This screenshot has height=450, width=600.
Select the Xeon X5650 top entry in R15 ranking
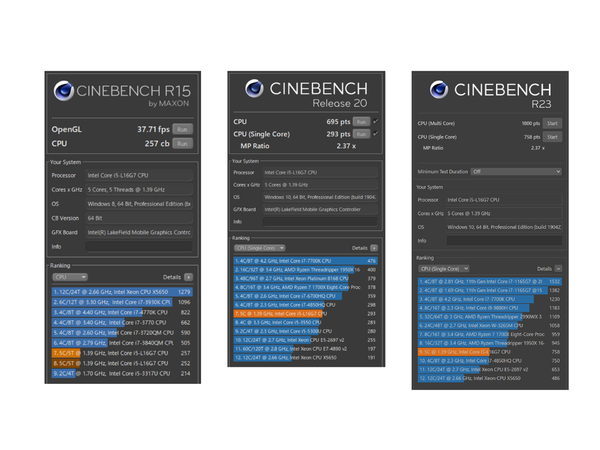pyautogui.click(x=122, y=292)
